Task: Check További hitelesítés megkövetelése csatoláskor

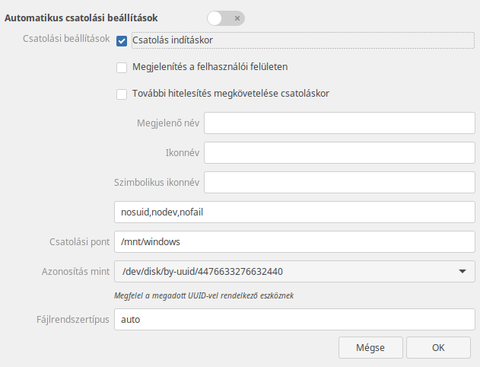Action: point(122,94)
